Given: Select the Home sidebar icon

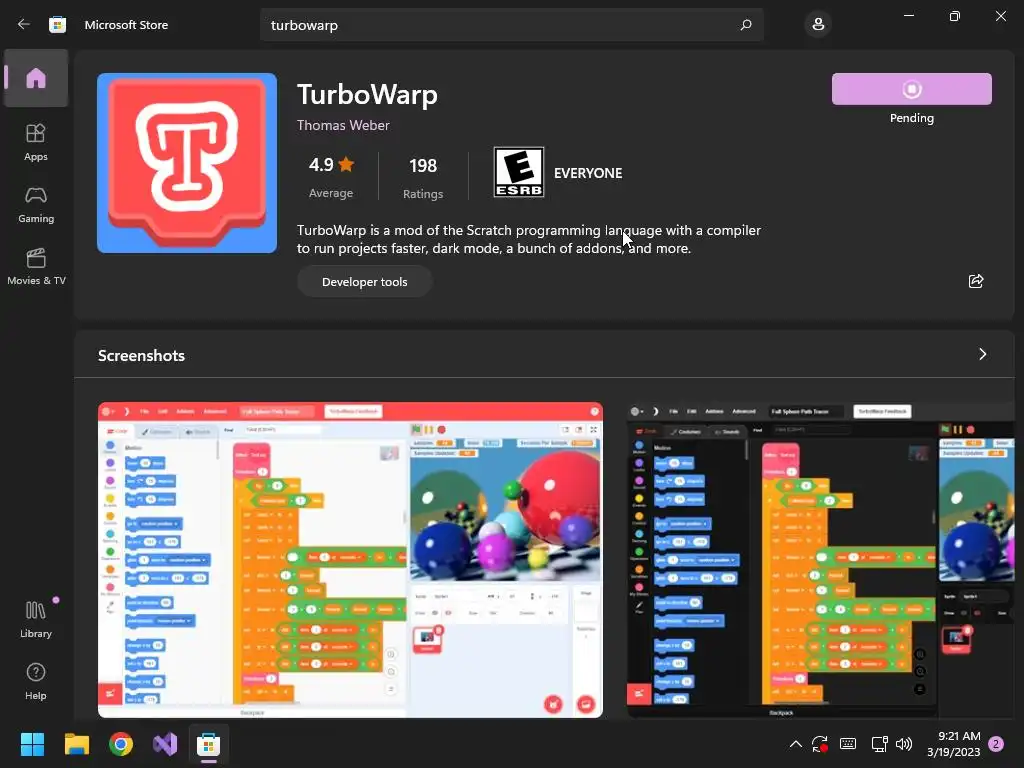Looking at the screenshot, I should point(36,78).
